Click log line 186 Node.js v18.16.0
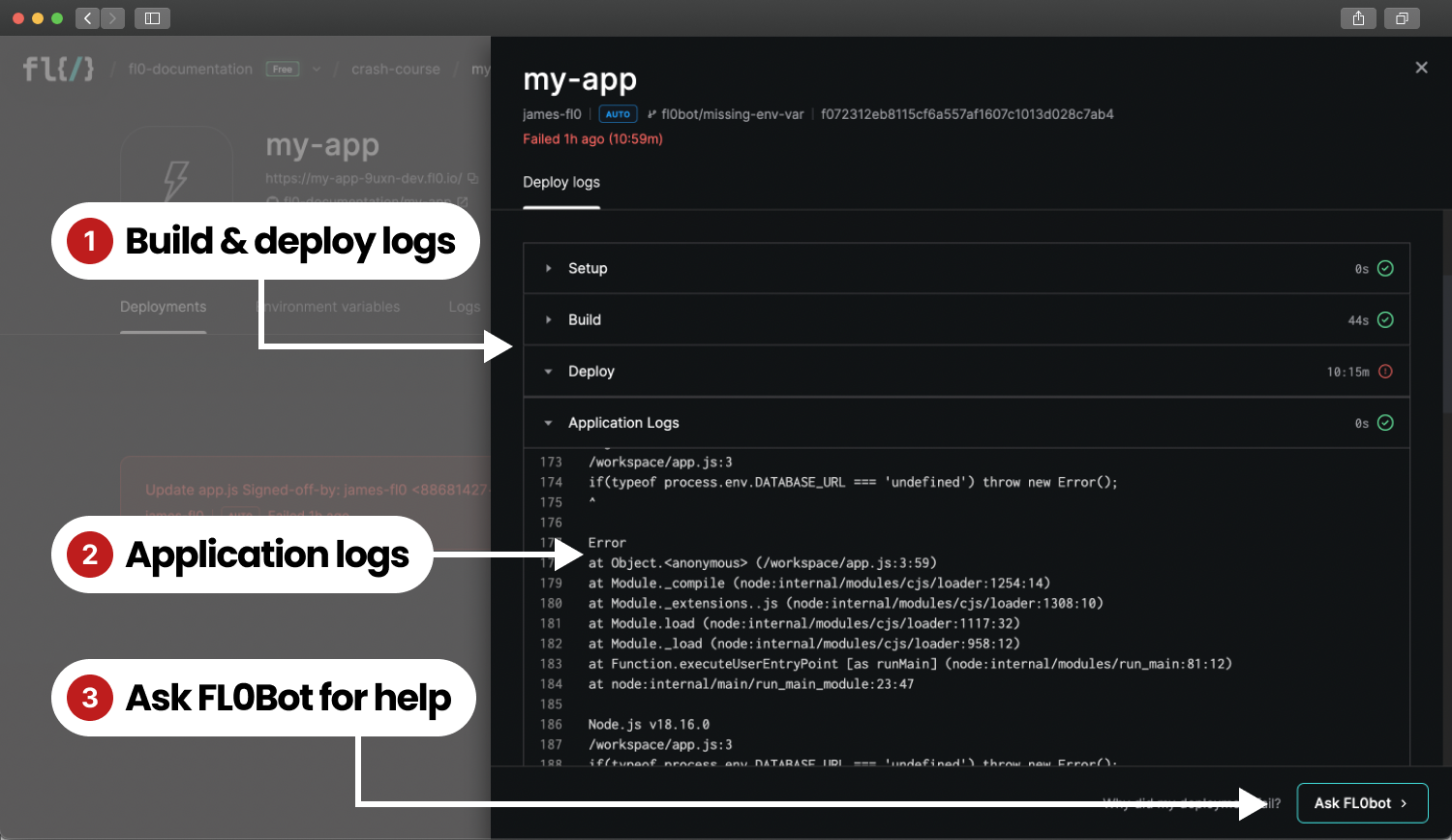Screen dimensions: 1452x840 tap(649, 724)
